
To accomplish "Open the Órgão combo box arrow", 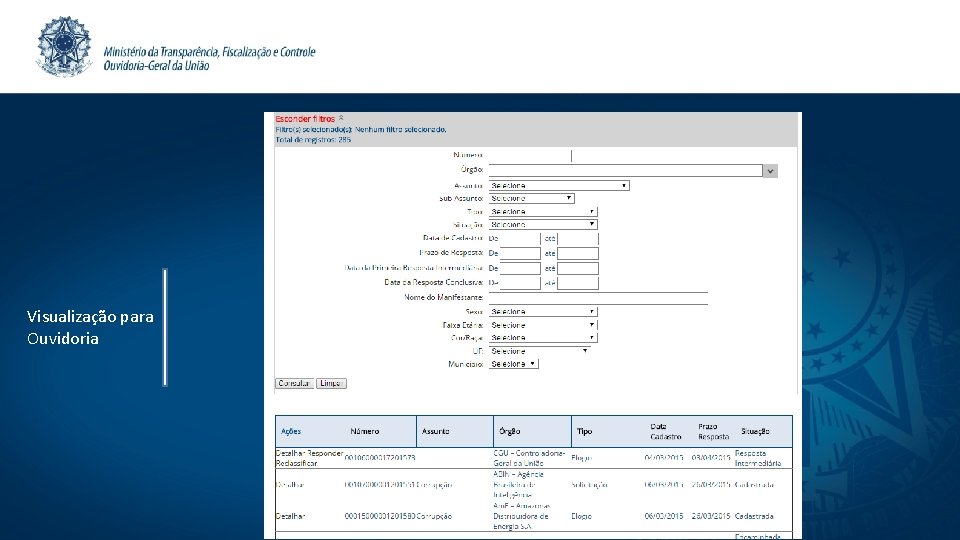I will (x=770, y=171).
